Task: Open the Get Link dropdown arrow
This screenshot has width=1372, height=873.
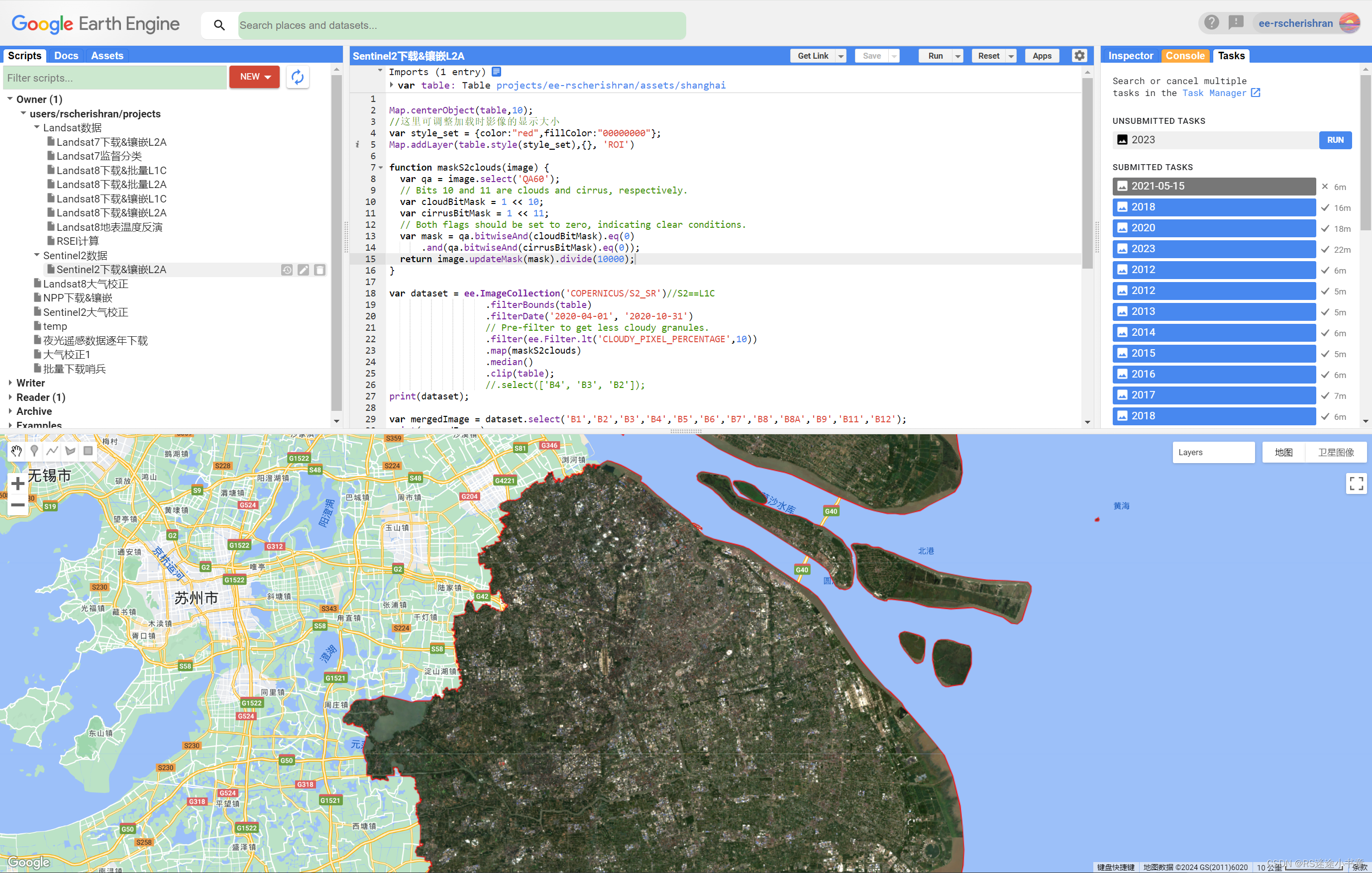Action: click(x=841, y=56)
